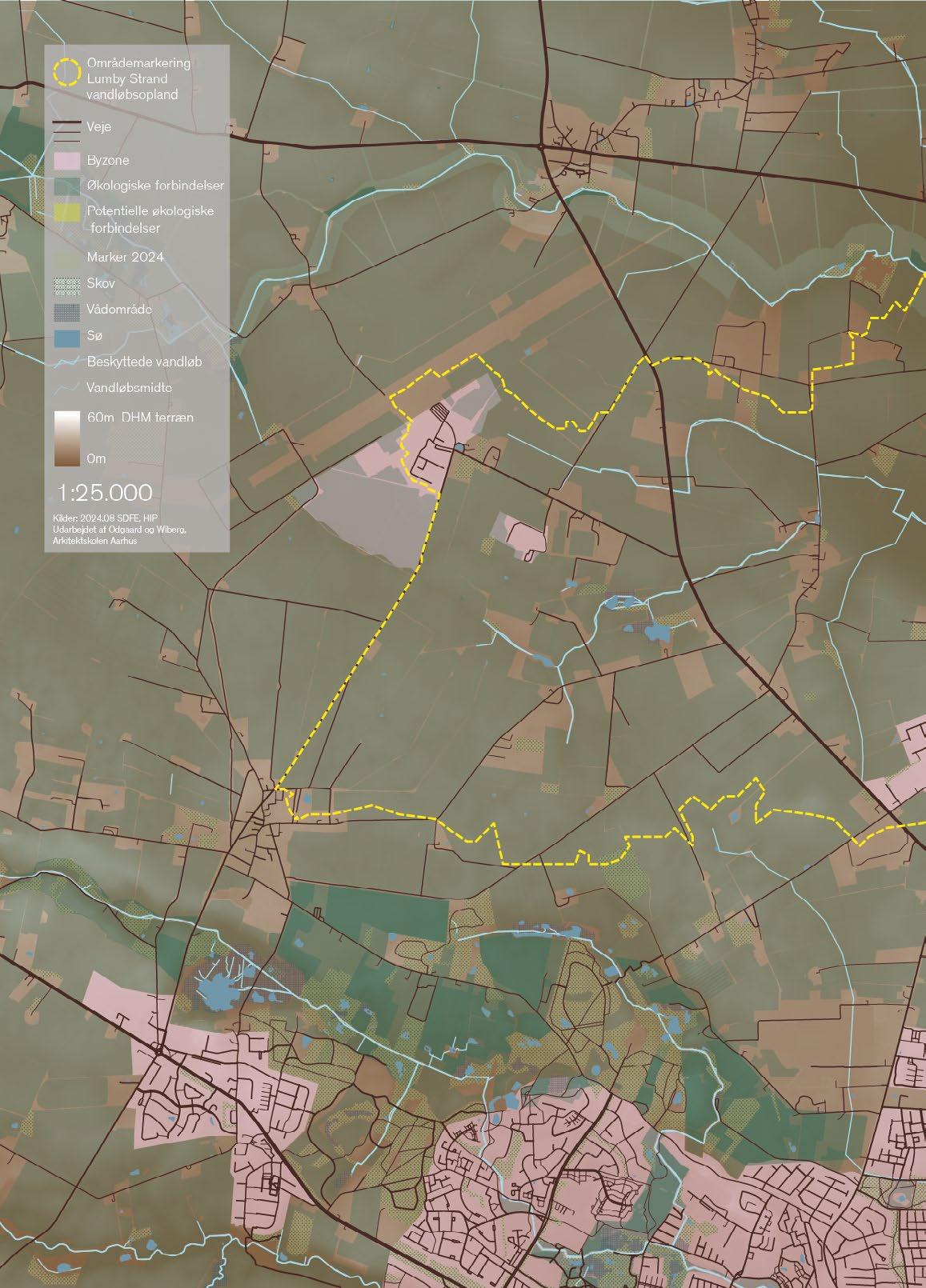Image resolution: width=926 pixels, height=1288 pixels.
Task: Click the 'Veje' legend label
Action: coord(98,126)
